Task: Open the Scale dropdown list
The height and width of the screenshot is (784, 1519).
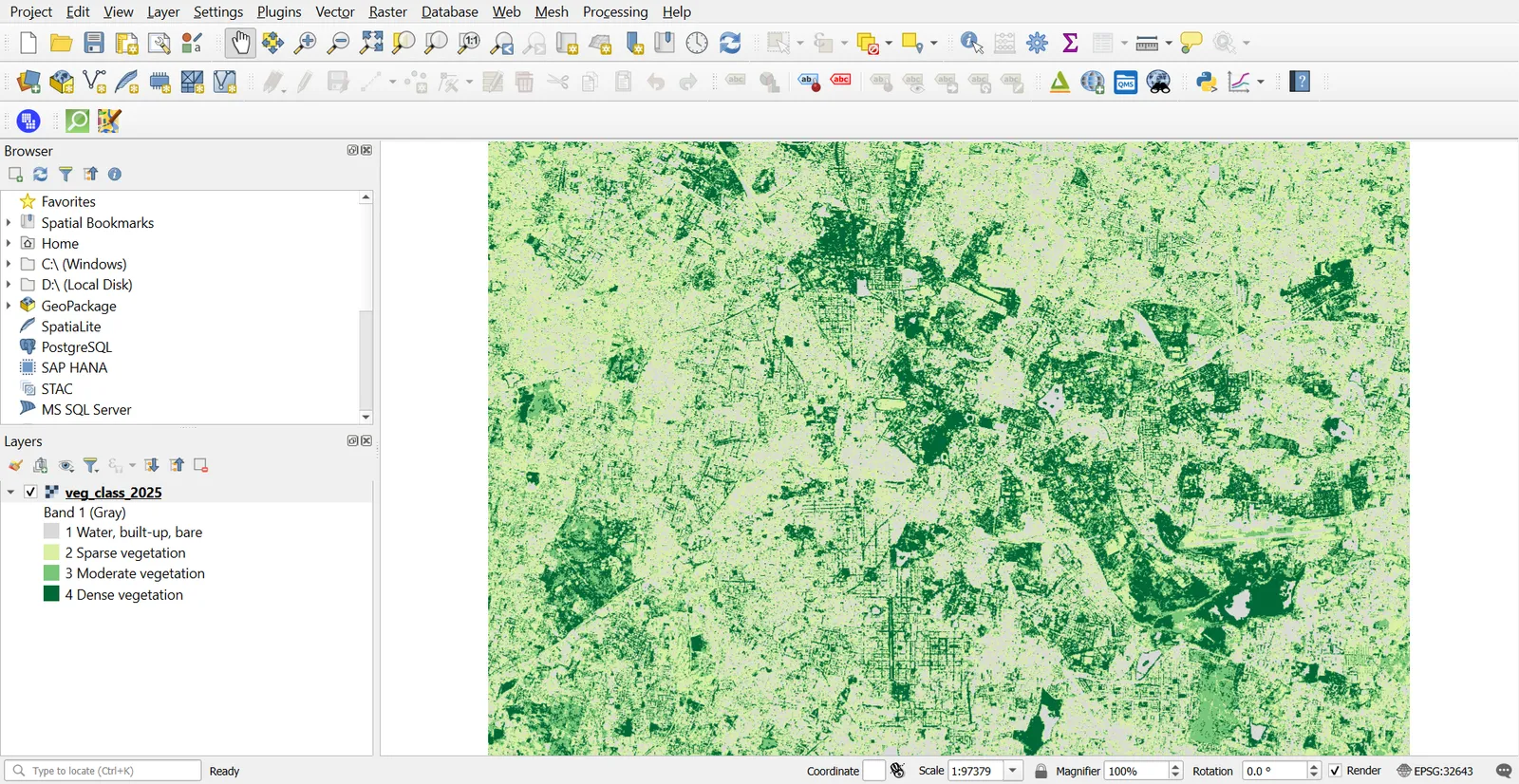Action: pos(1013,771)
